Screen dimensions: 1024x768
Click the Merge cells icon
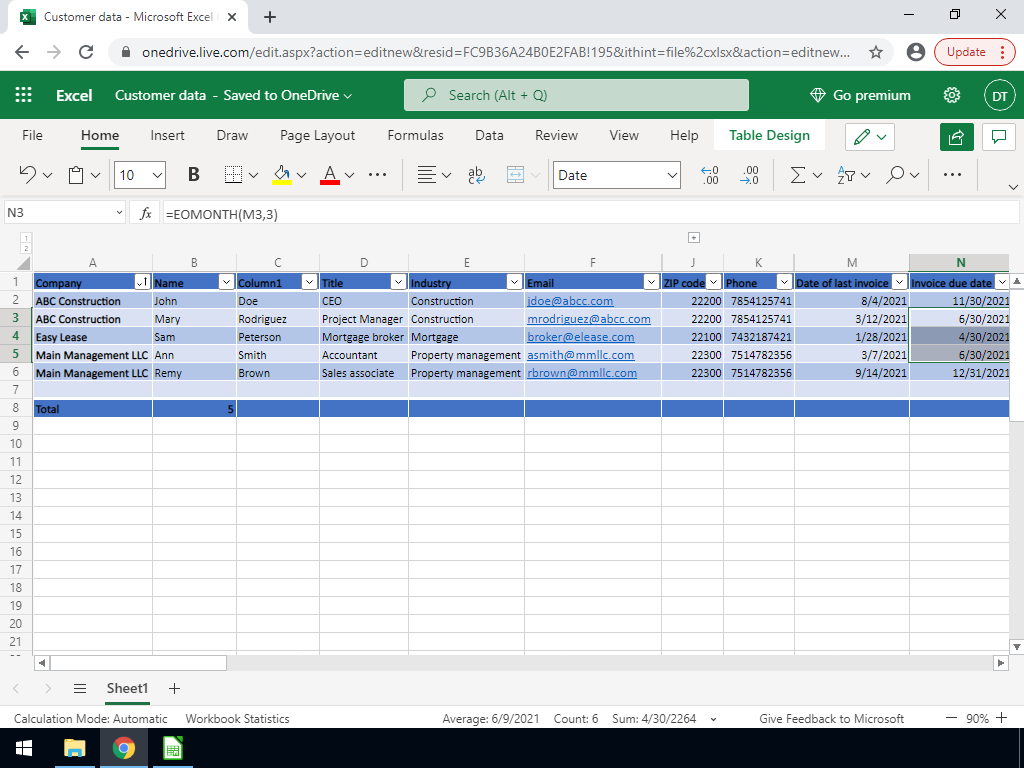click(x=515, y=174)
